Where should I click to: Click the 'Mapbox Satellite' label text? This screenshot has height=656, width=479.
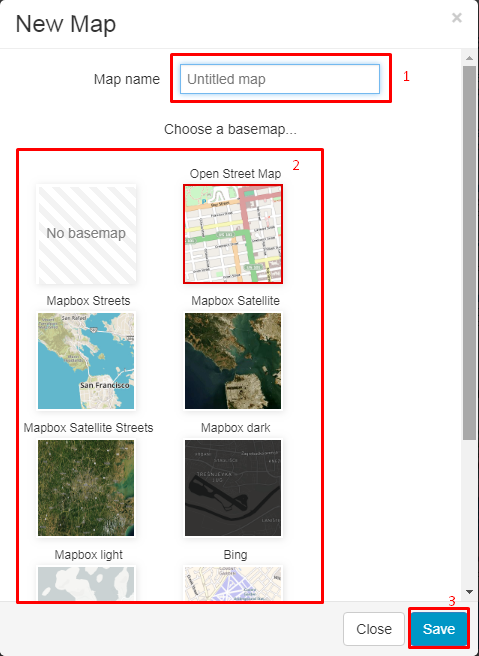click(236, 300)
